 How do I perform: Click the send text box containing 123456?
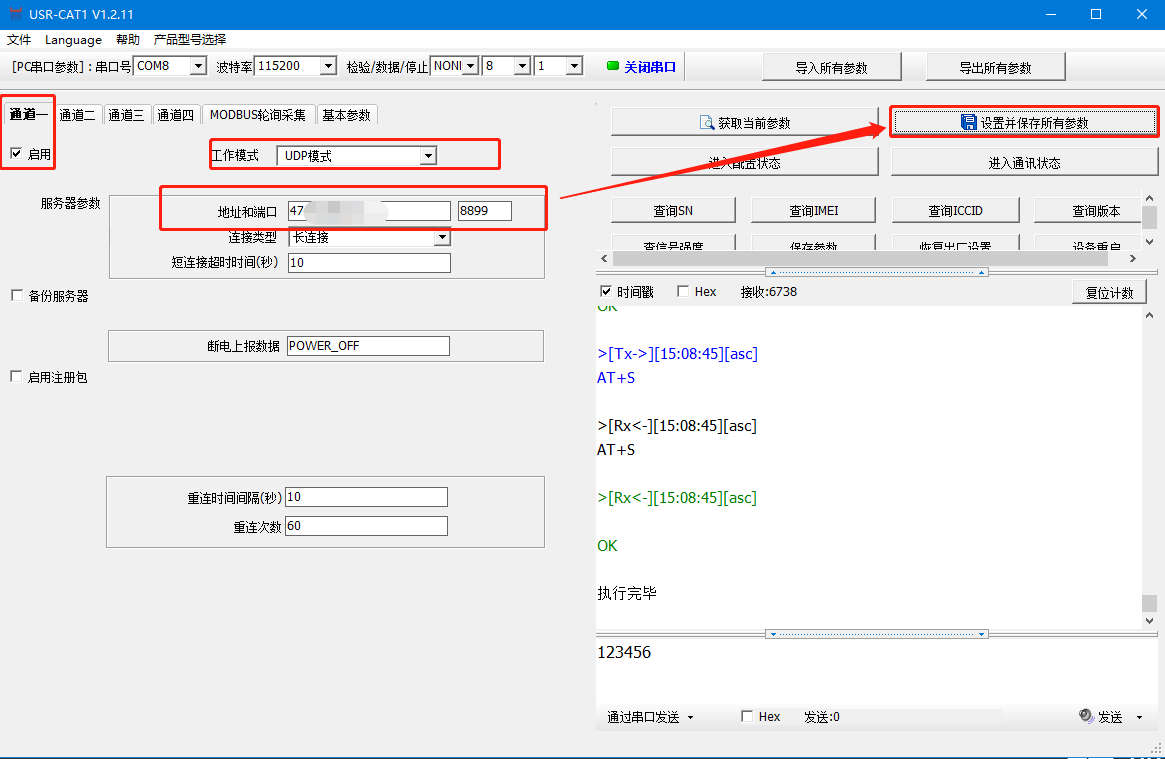point(877,672)
